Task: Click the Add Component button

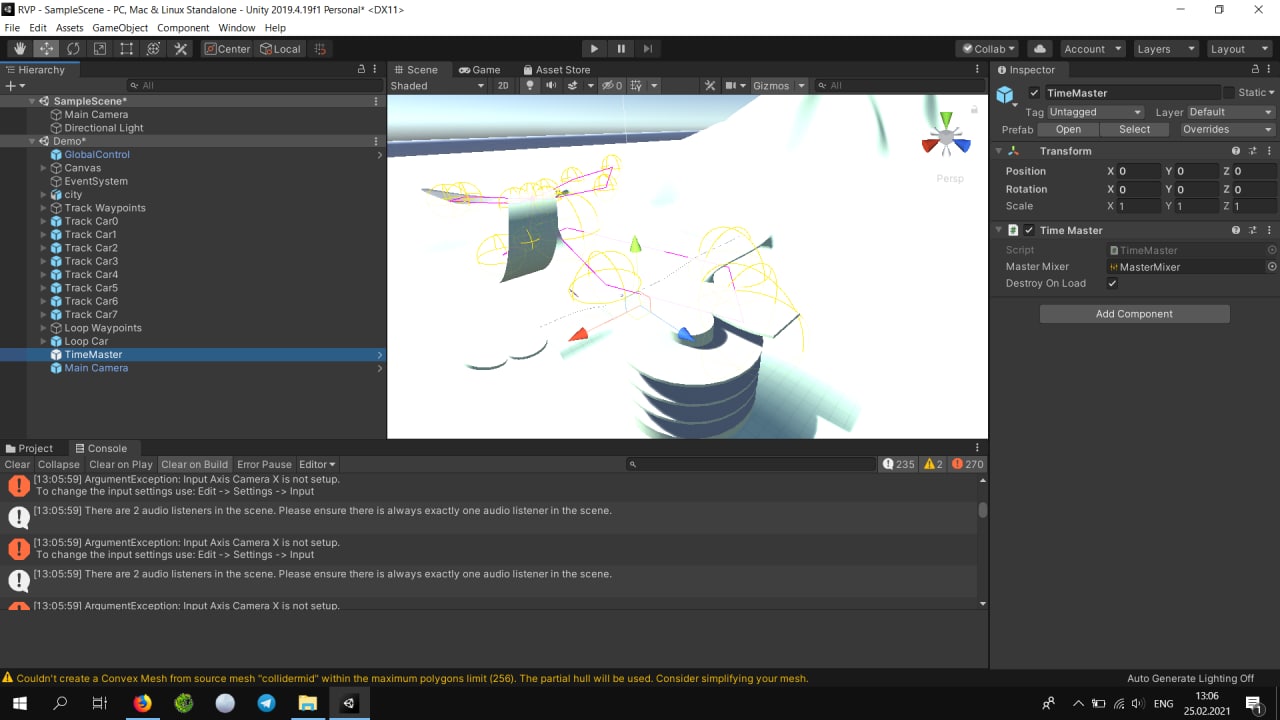Action: [1134, 314]
